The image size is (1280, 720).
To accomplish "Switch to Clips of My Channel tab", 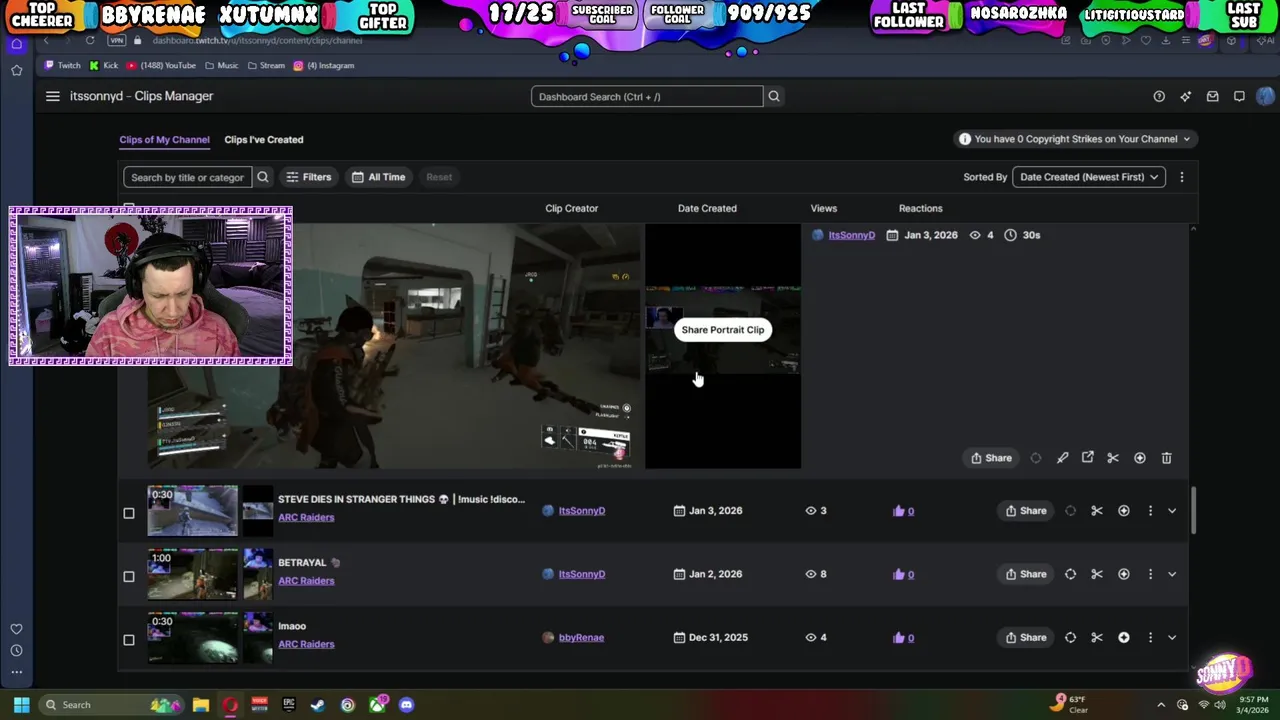I will click(164, 140).
